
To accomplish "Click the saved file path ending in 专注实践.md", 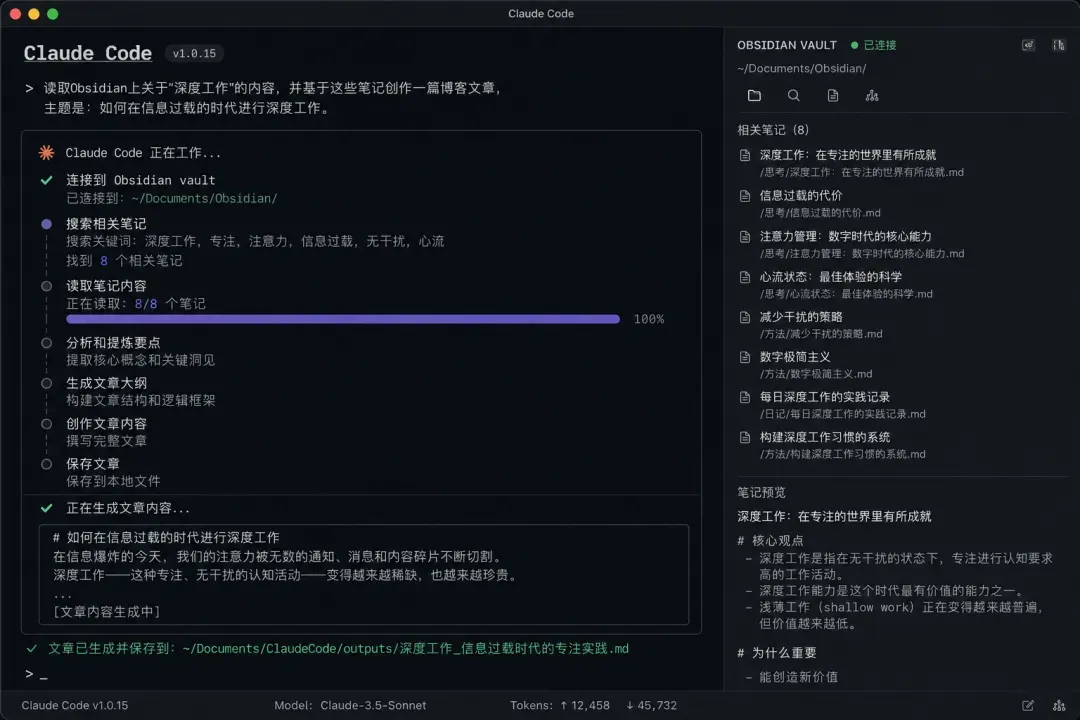I will pyautogui.click(x=406, y=648).
